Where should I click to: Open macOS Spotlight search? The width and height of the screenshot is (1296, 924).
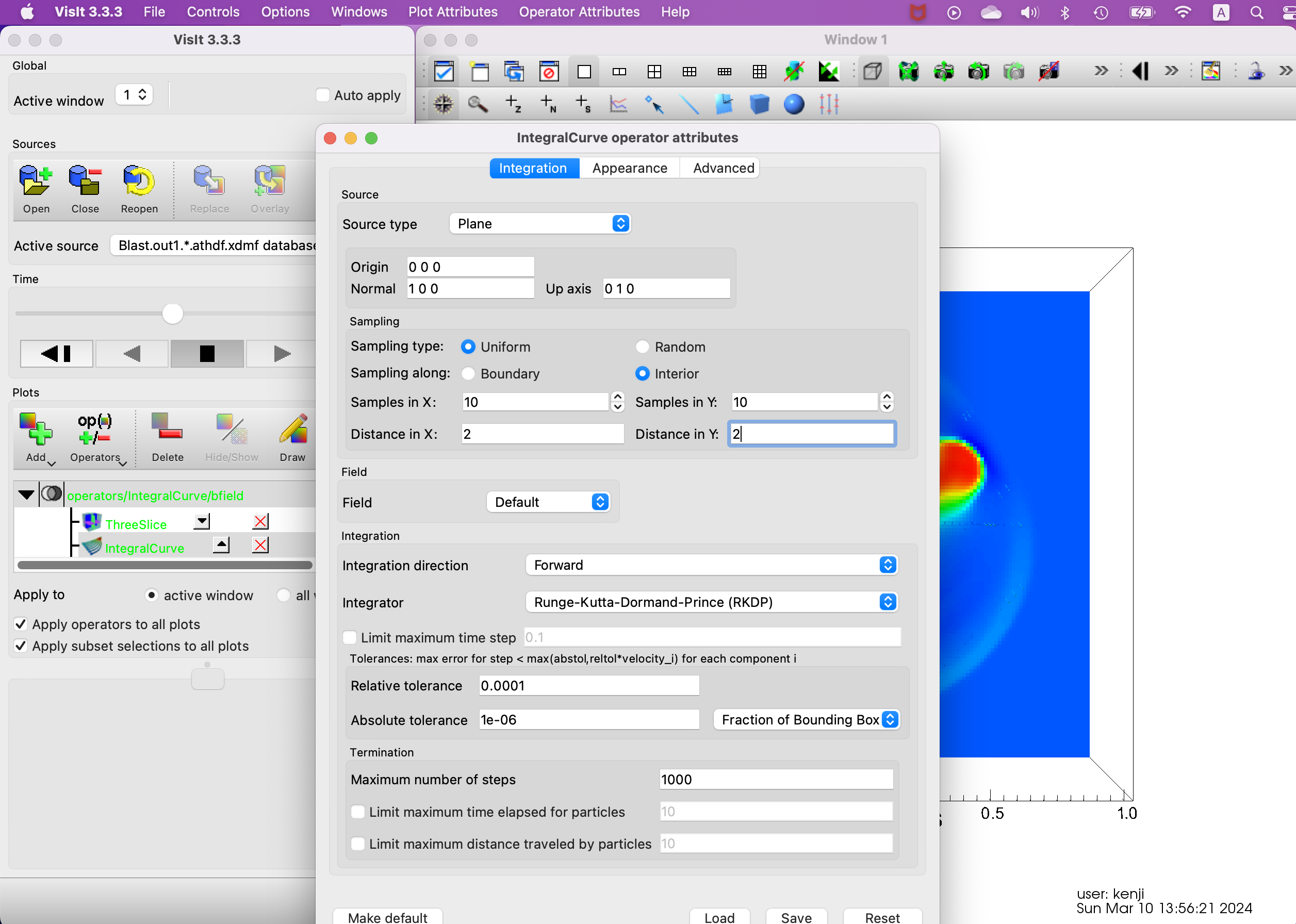(1257, 12)
